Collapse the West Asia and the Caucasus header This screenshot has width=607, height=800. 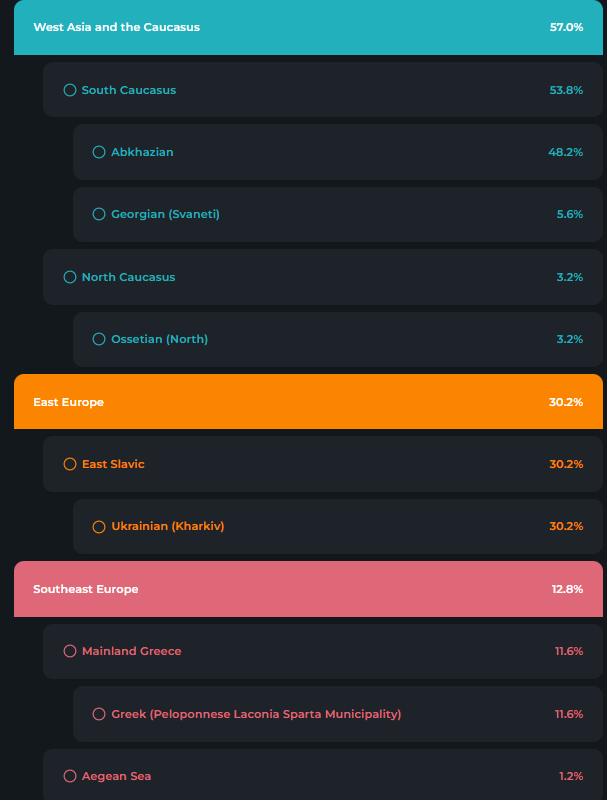pyautogui.click(x=308, y=28)
